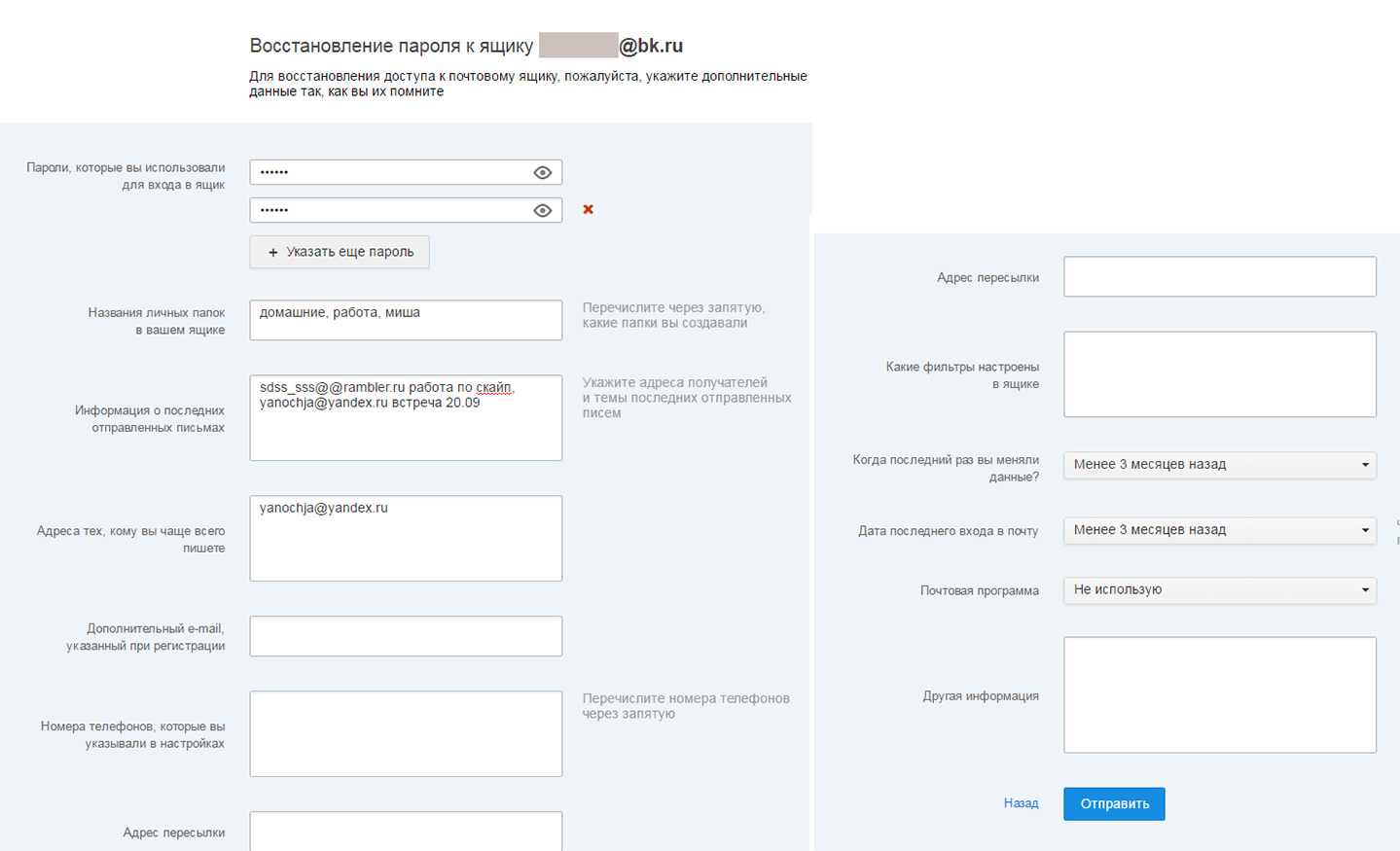Image resolution: width=1400 pixels, height=851 pixels.
Task: Click the 'Назад' link
Action: [x=1021, y=803]
